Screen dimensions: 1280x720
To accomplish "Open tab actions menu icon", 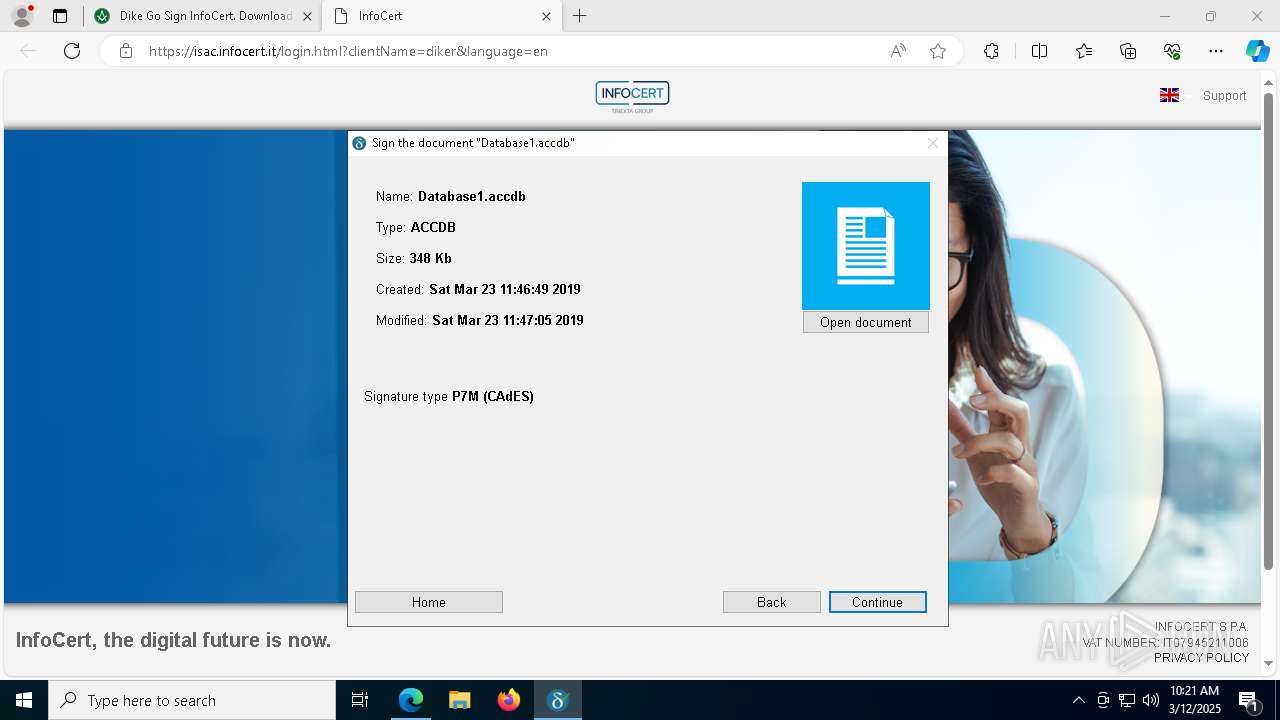I will 60,16.
